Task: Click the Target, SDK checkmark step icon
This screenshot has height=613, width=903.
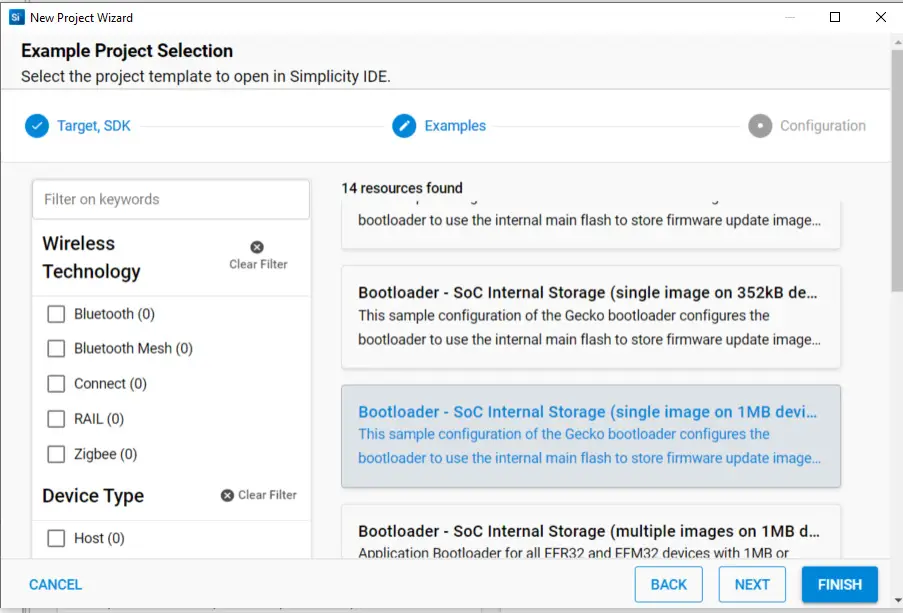Action: tap(37, 126)
